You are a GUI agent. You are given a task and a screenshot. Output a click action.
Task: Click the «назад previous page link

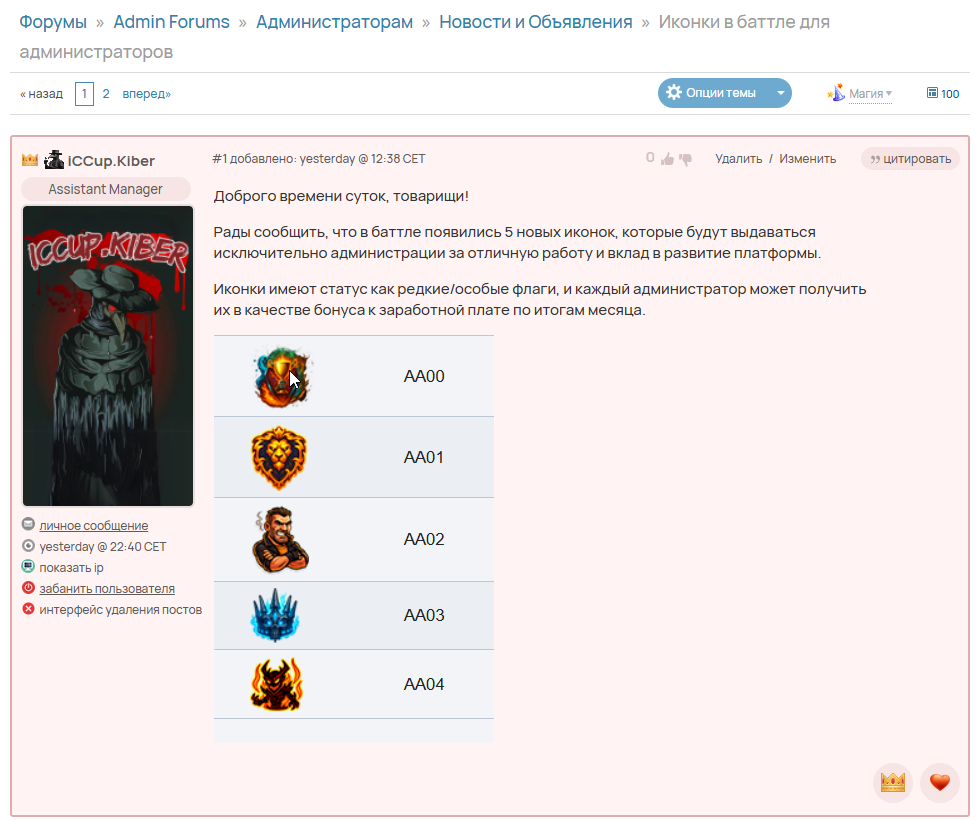(41, 94)
